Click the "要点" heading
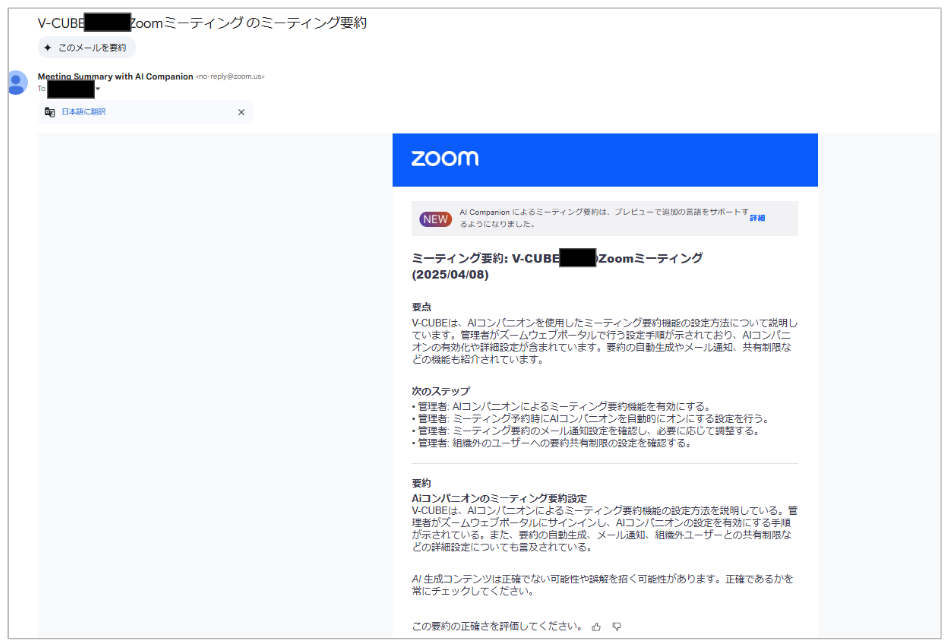951x643 pixels. point(422,307)
